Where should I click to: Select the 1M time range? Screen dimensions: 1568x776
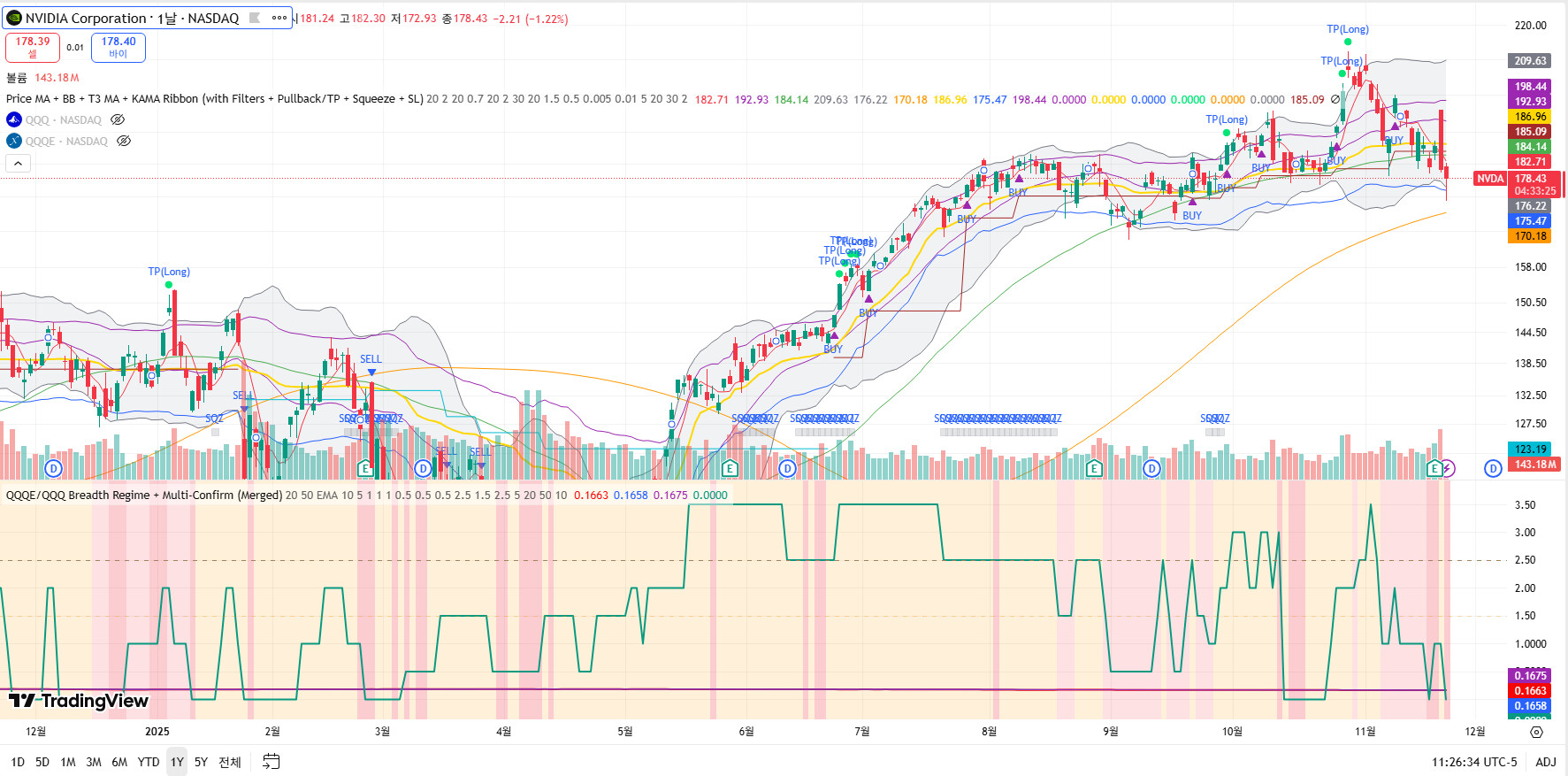point(68,762)
